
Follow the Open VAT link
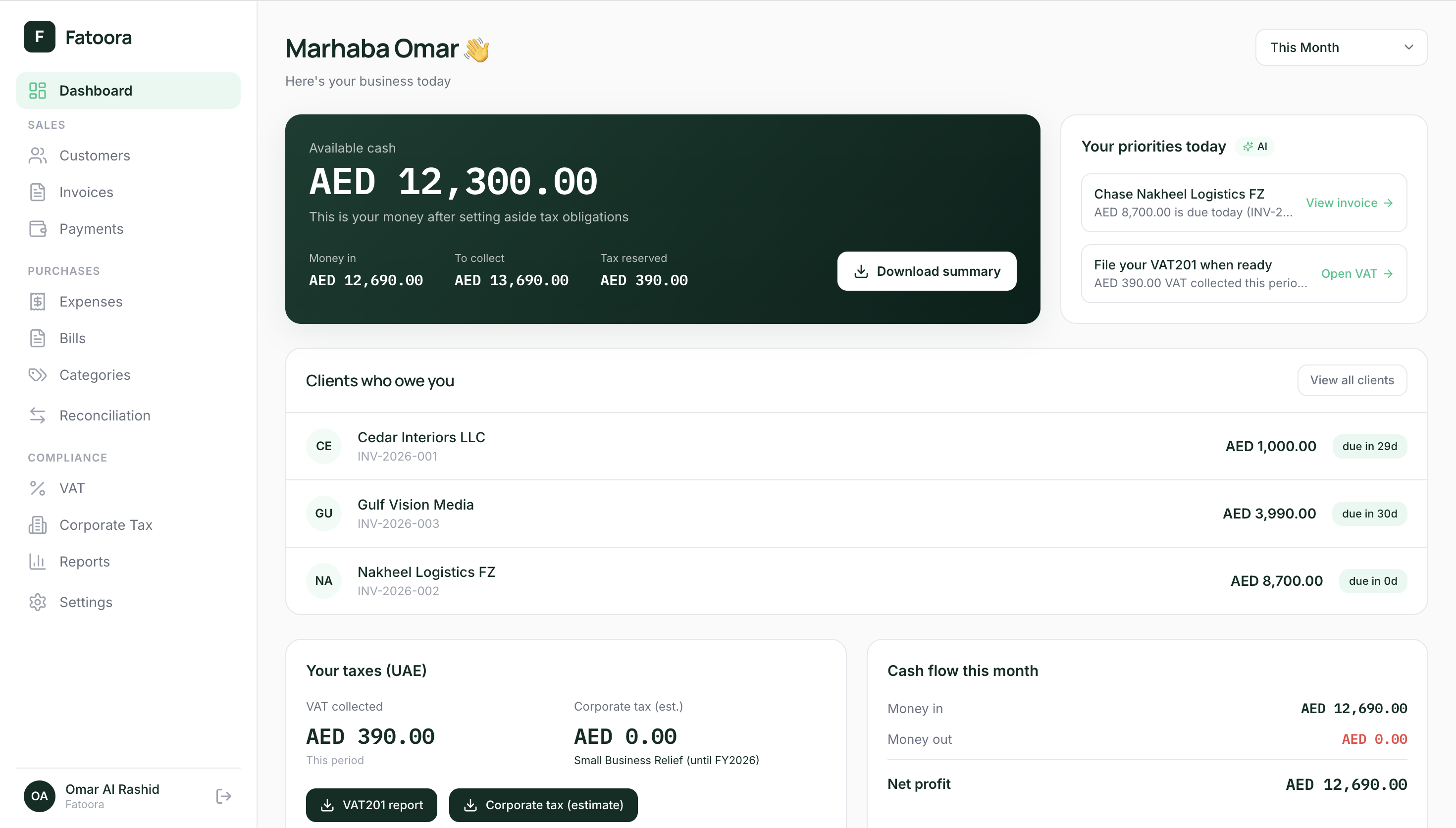(1357, 273)
